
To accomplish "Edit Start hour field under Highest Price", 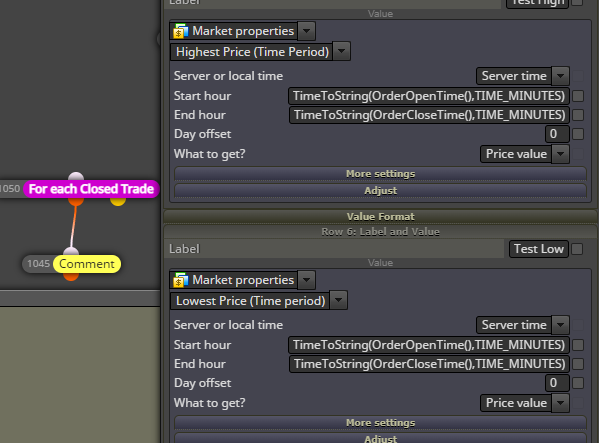I will tap(429, 96).
